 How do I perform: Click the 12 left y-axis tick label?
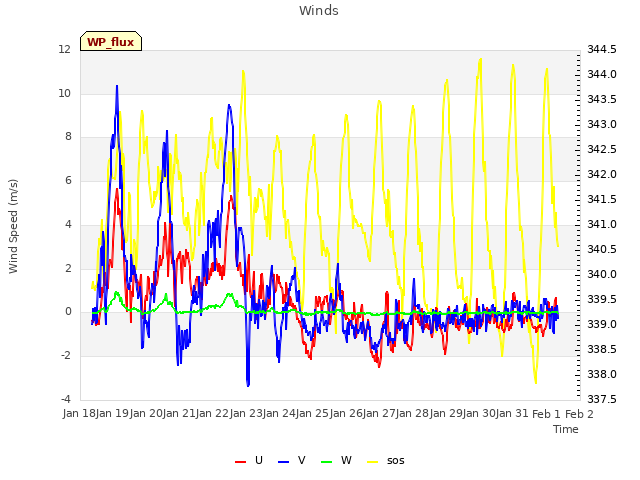pyautogui.click(x=64, y=49)
